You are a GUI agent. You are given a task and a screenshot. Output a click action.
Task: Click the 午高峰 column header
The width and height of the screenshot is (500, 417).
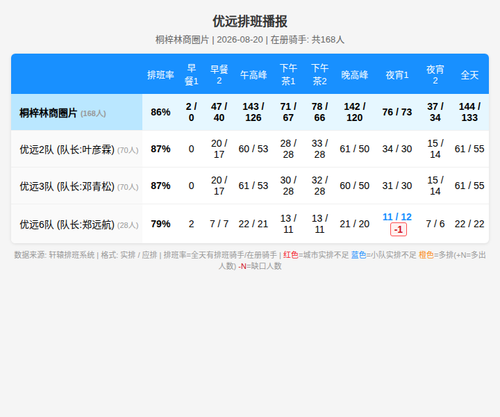(x=253, y=75)
